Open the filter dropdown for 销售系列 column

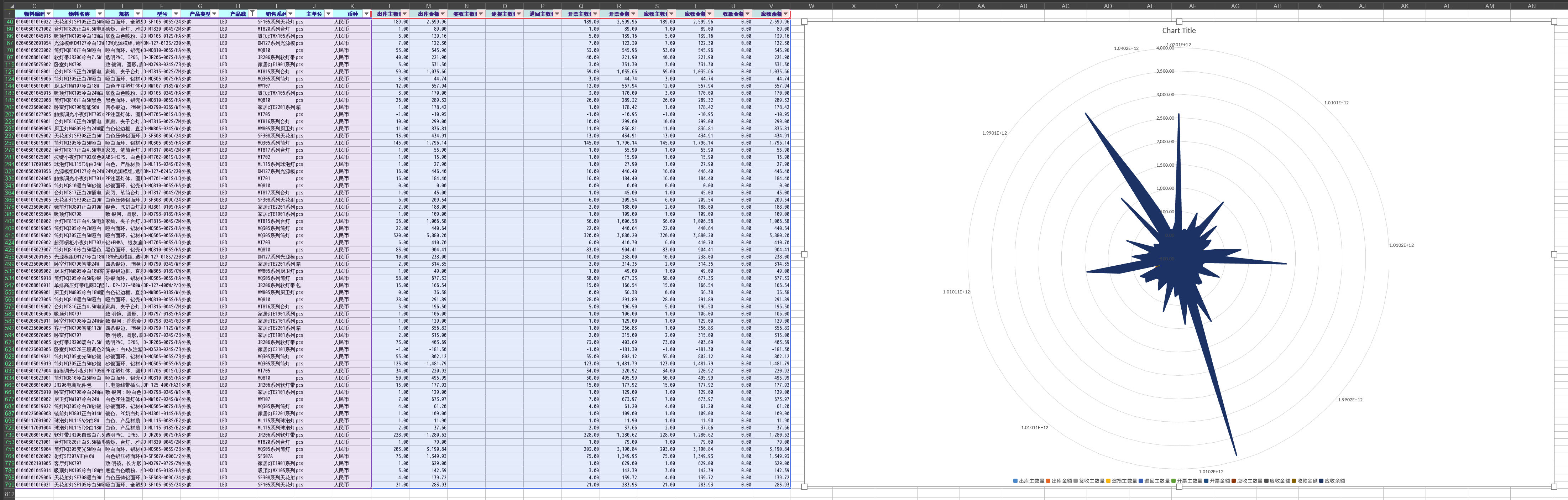point(290,14)
